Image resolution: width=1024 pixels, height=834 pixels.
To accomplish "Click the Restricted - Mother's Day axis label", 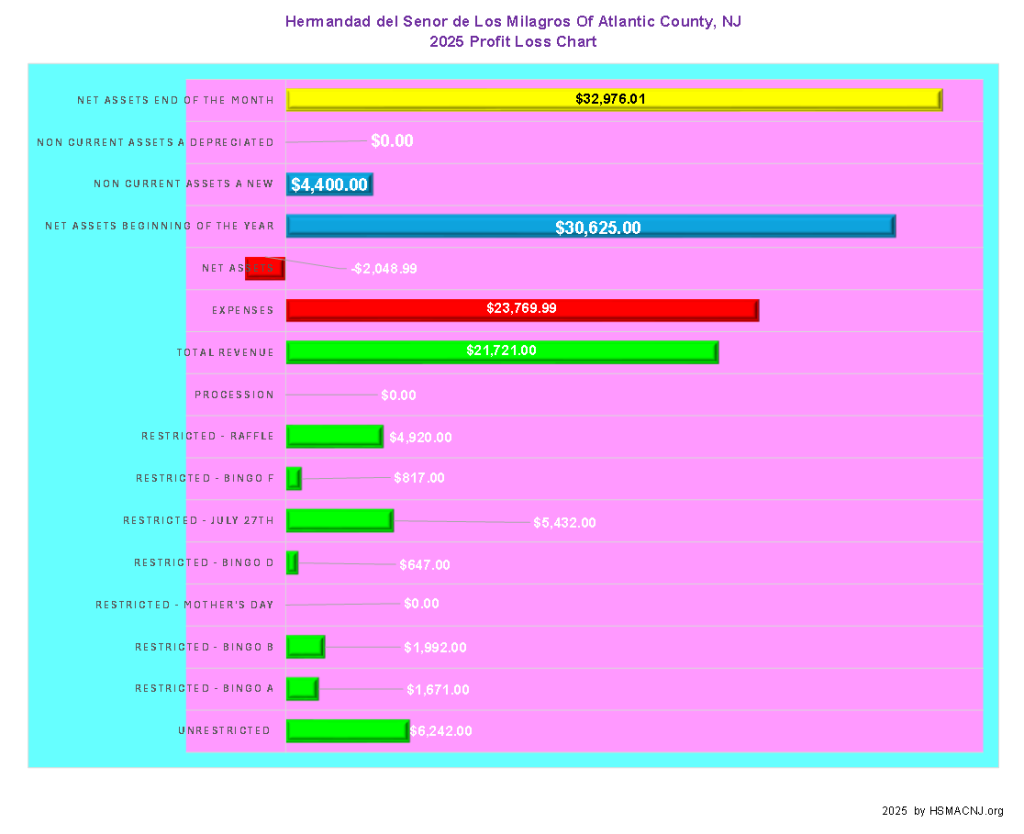I will point(184,605).
